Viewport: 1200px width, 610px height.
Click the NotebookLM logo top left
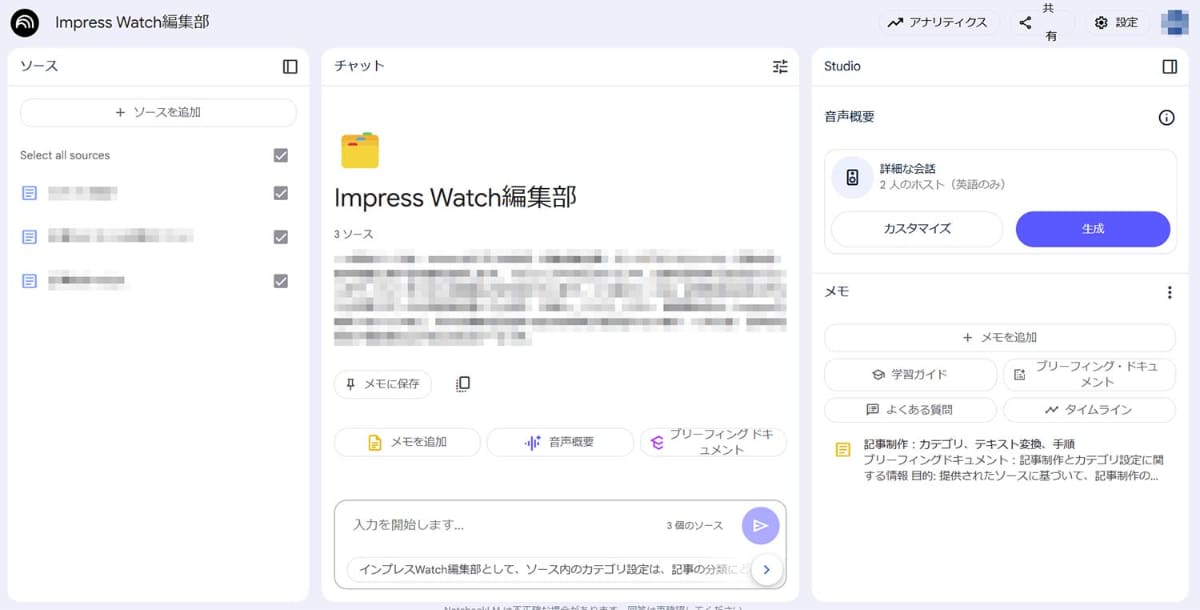(x=25, y=21)
